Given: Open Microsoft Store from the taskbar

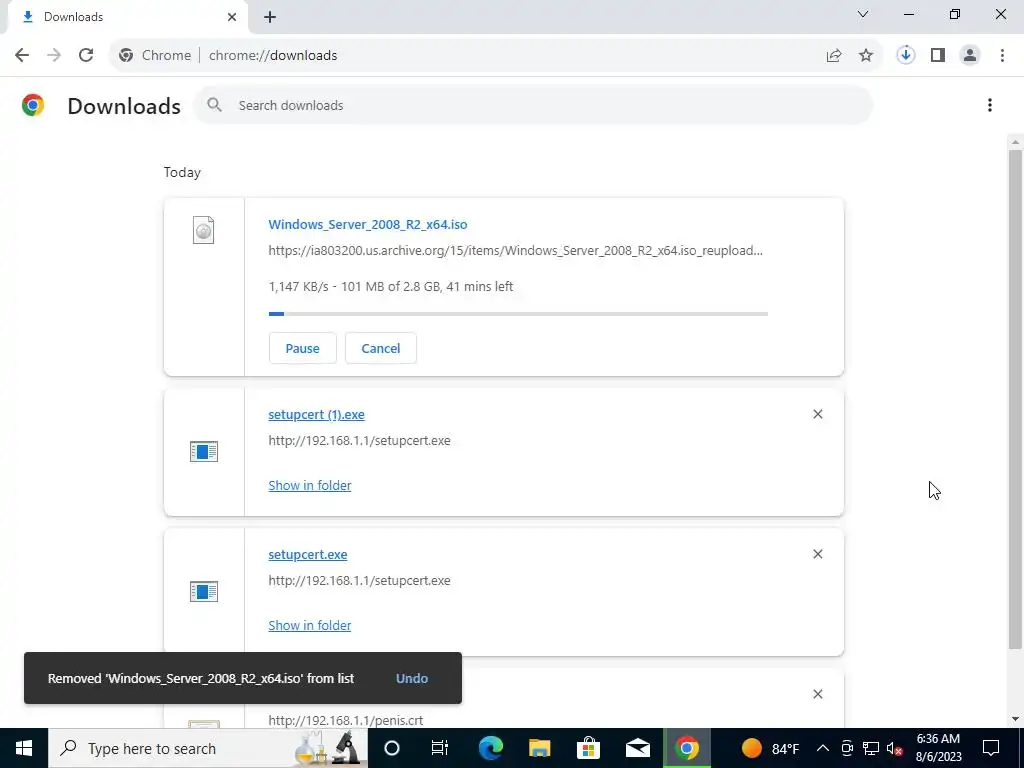Looking at the screenshot, I should 588,748.
